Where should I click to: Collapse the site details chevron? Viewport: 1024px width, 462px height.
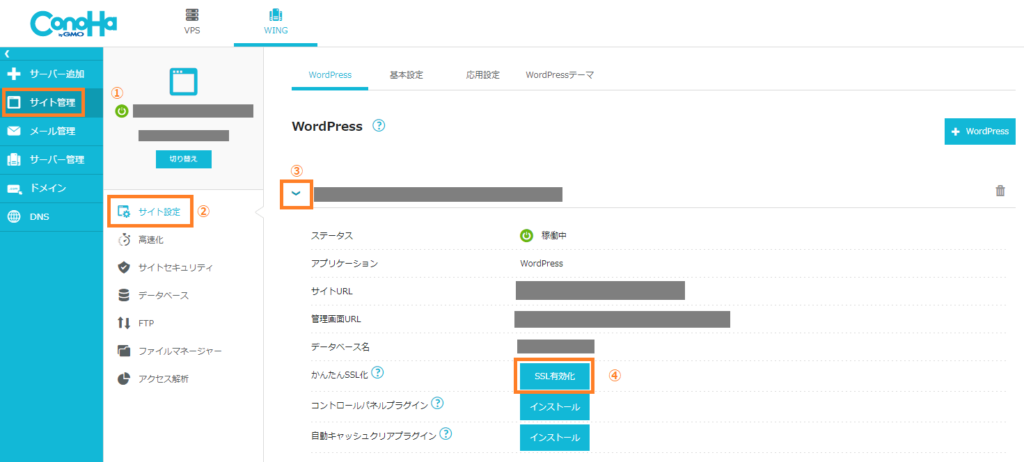click(x=296, y=193)
